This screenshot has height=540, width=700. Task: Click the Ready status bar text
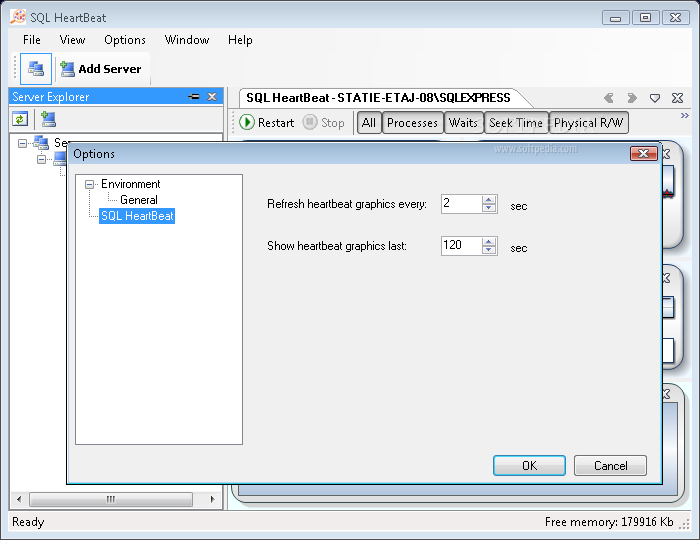pos(28,522)
